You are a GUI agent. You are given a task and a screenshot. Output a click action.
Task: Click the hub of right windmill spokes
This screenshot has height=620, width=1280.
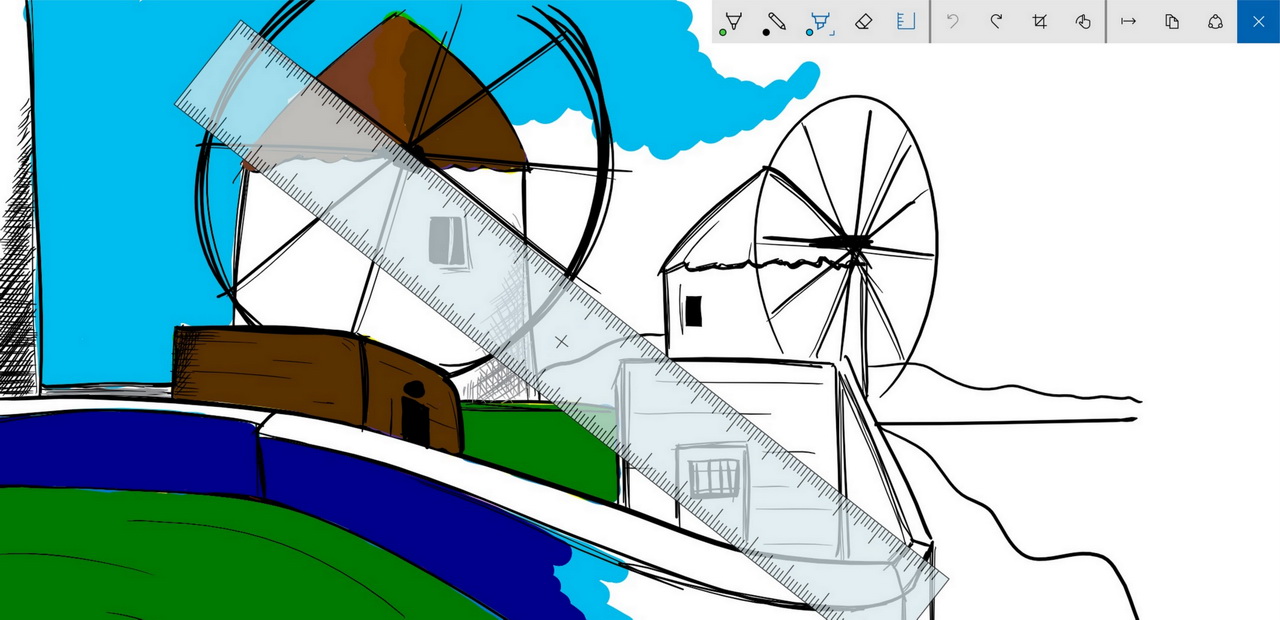[x=853, y=242]
